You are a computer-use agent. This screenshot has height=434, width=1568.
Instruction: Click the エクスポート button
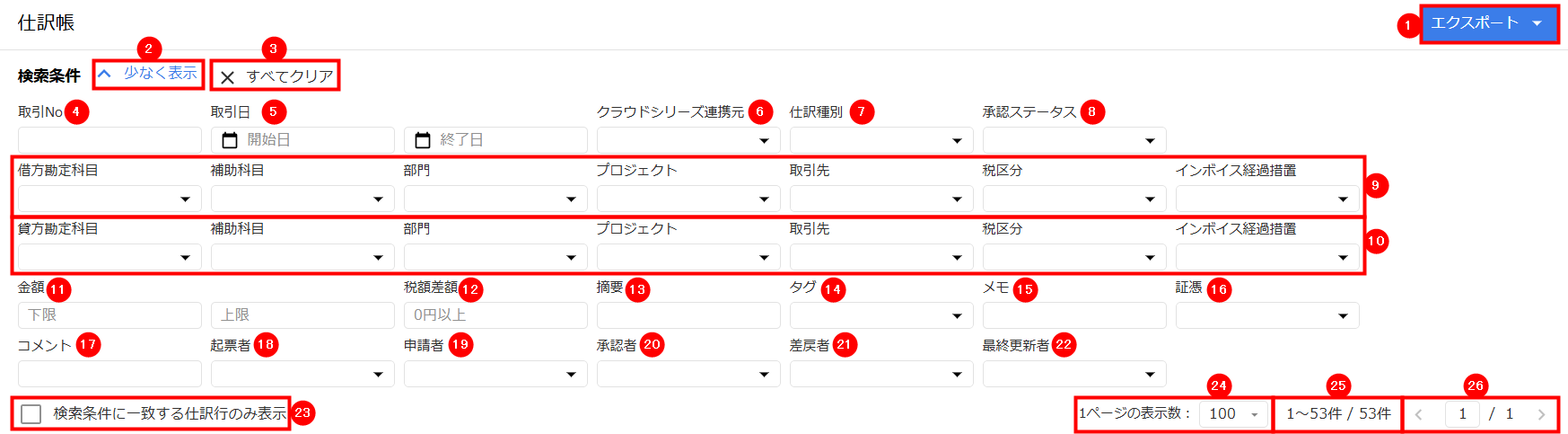[1489, 23]
